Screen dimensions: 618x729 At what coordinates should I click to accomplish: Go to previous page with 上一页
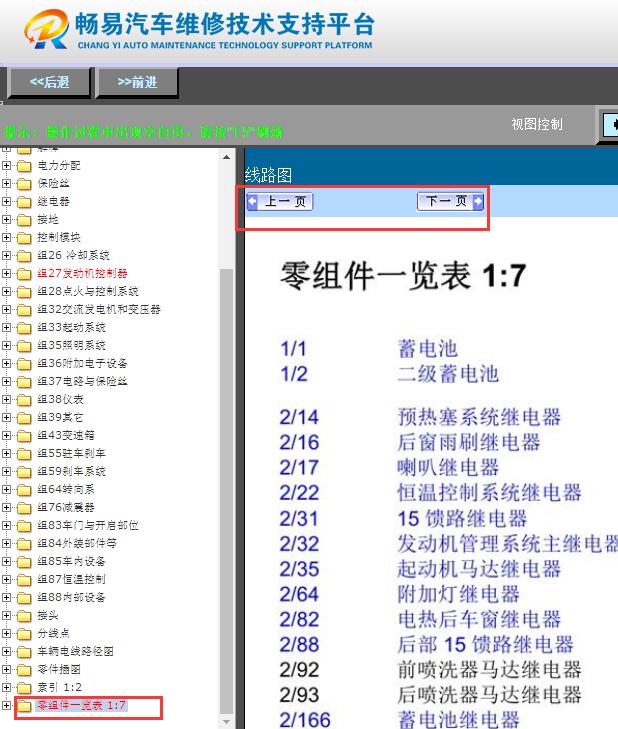280,202
